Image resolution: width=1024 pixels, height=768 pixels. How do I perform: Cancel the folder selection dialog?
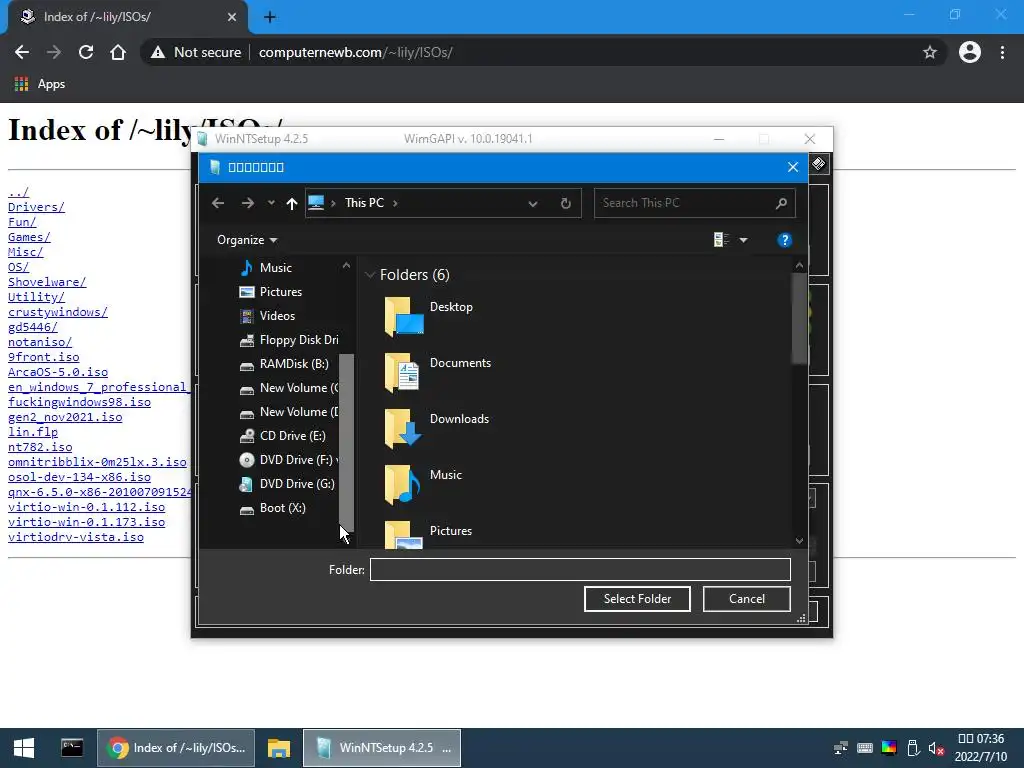(x=746, y=599)
